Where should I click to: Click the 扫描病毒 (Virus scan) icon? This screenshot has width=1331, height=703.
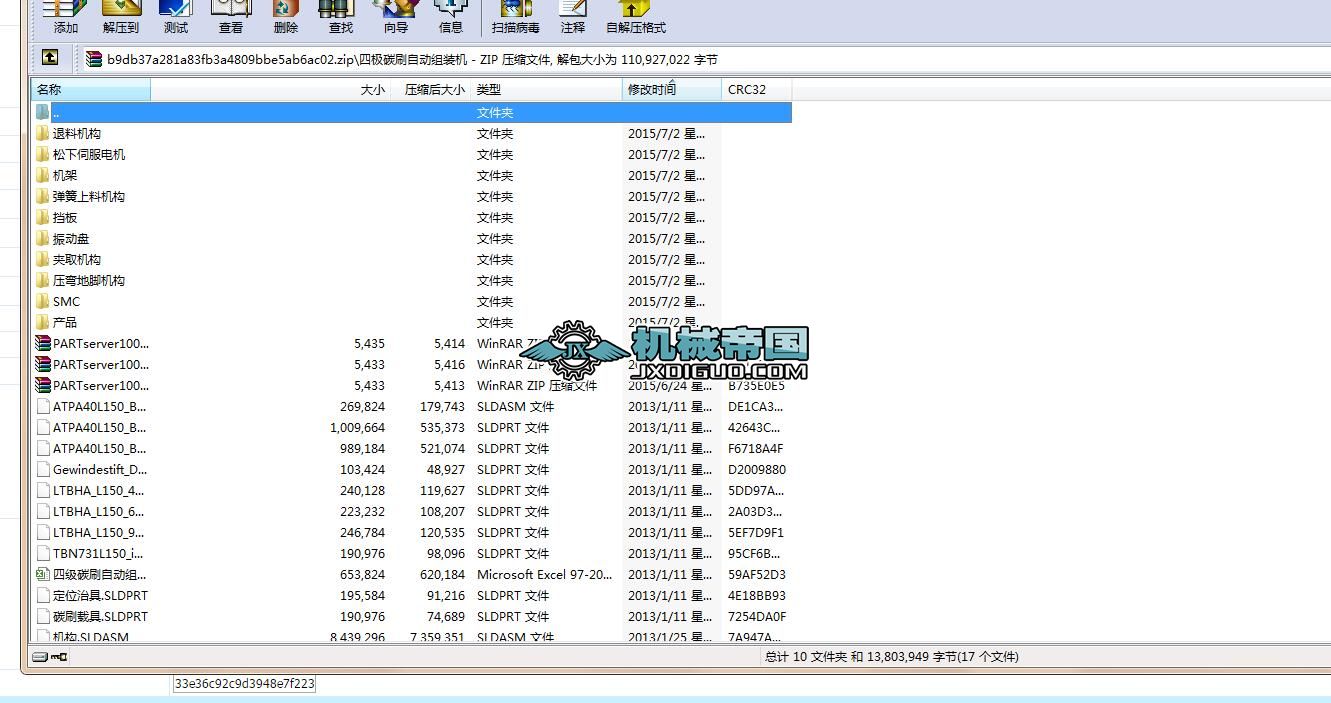(515, 10)
